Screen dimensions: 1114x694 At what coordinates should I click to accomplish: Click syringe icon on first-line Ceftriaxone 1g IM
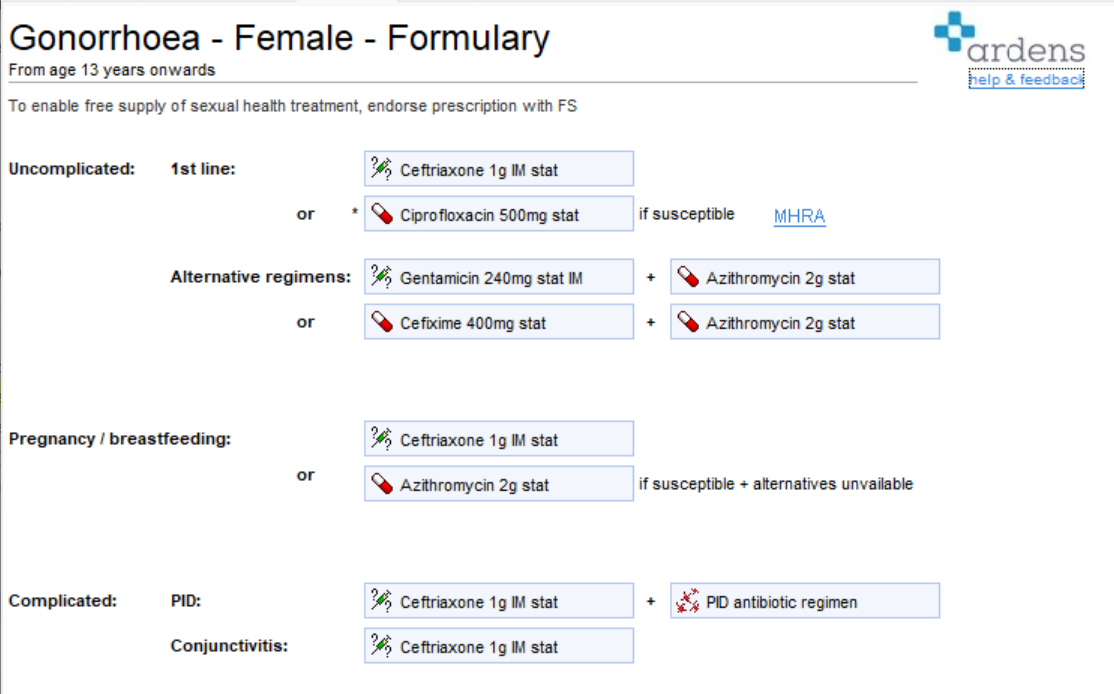pos(382,168)
